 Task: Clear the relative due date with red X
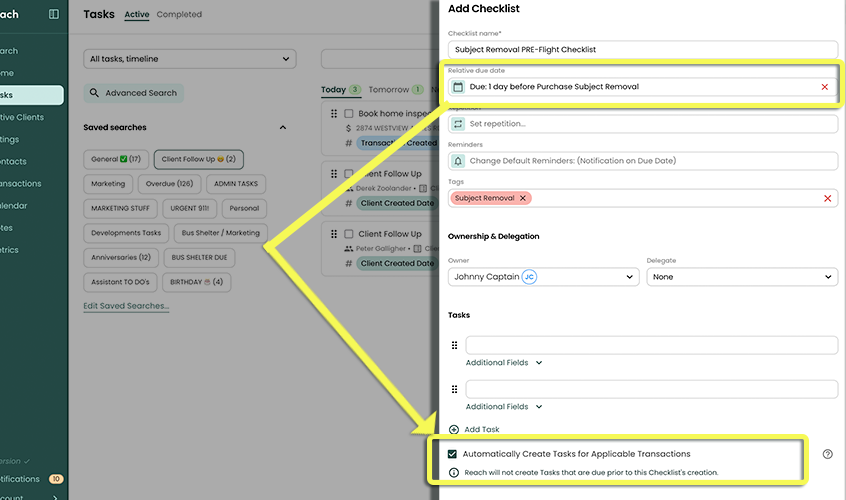825,87
